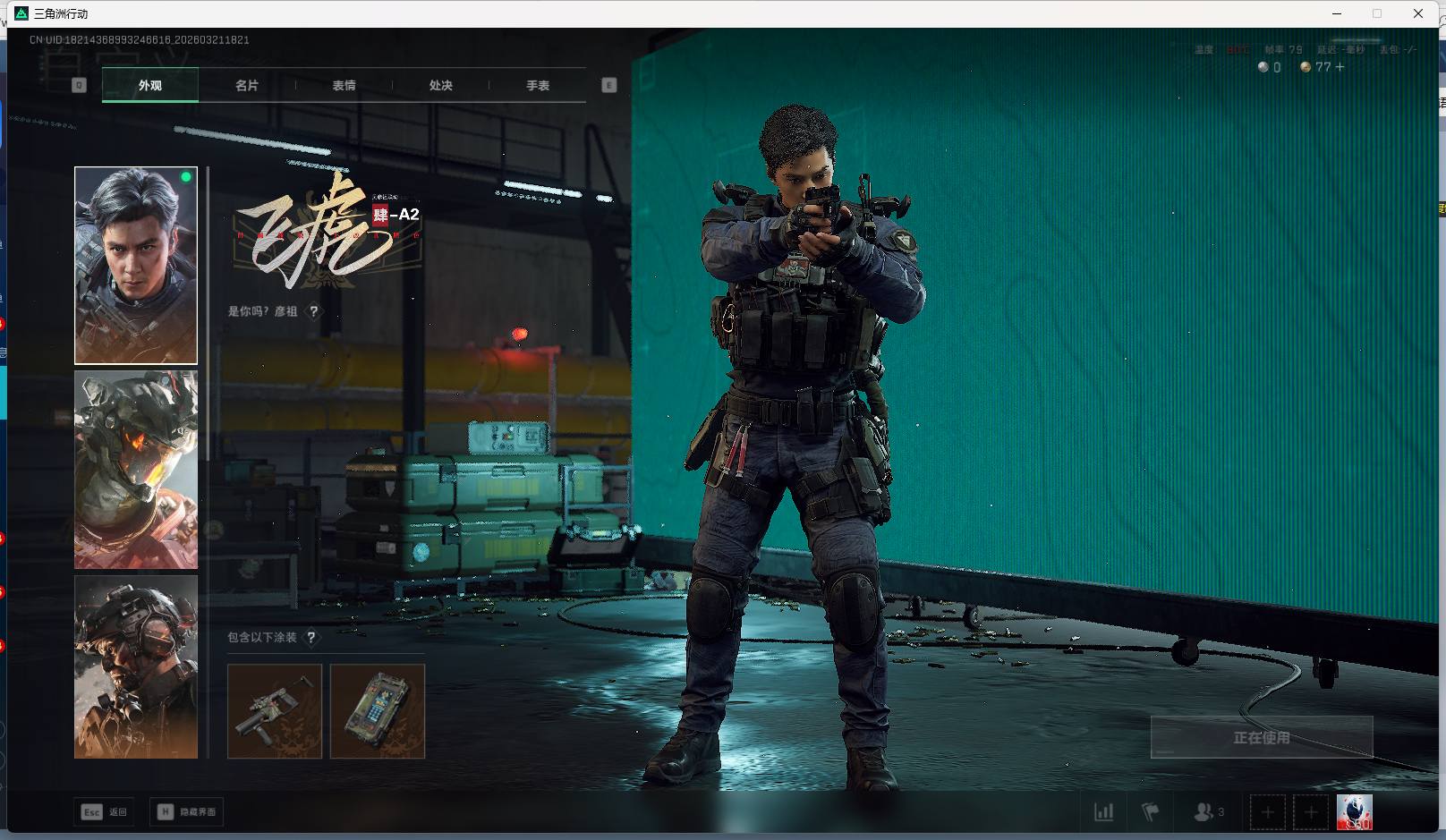Click the silver coin currency icon
Viewport: 1446px width, 840px height.
click(x=1263, y=67)
